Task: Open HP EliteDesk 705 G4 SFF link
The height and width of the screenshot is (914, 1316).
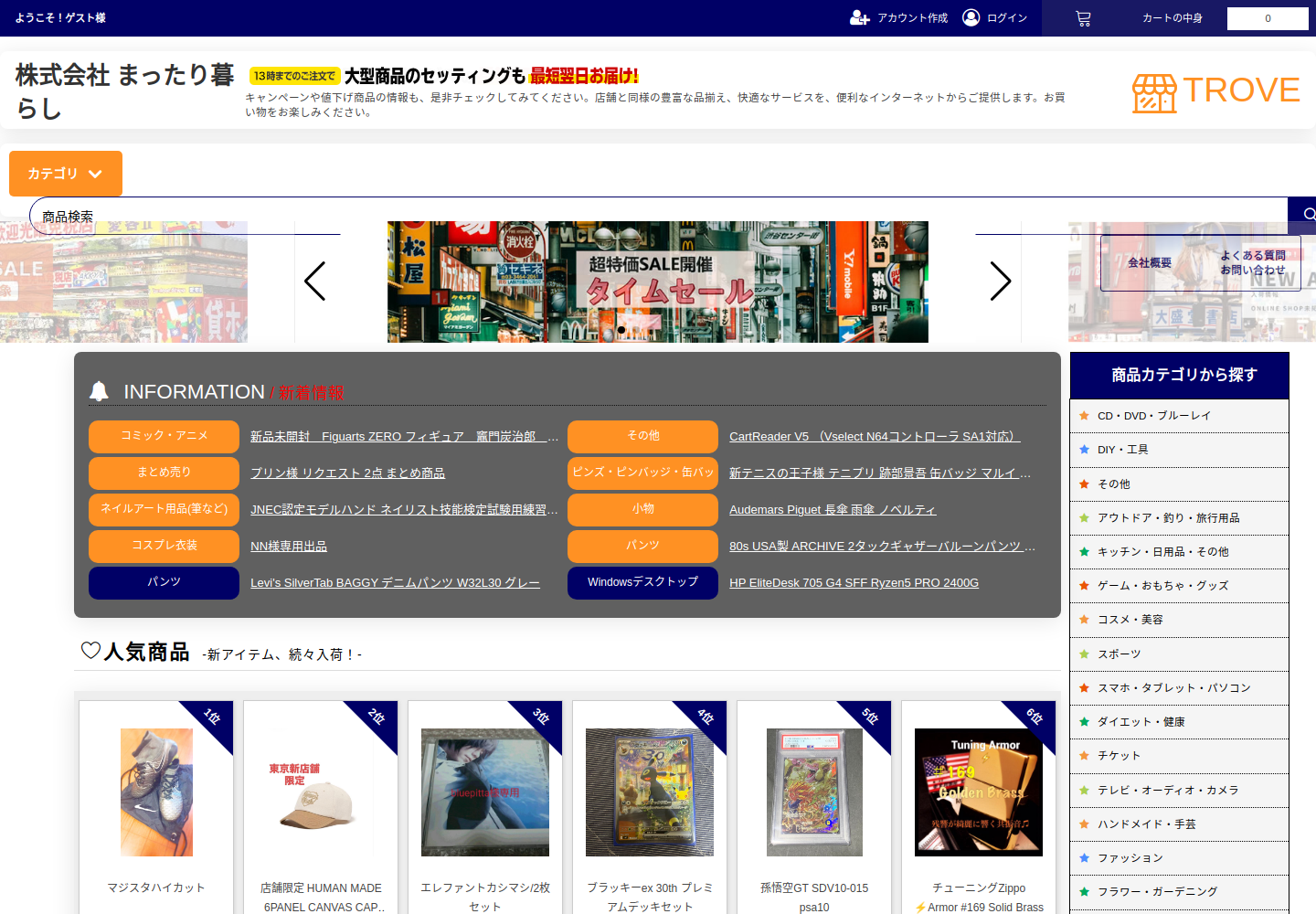Action: click(x=854, y=583)
